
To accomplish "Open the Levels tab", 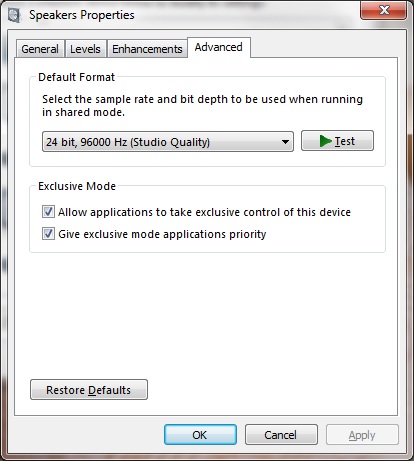I will click(85, 49).
